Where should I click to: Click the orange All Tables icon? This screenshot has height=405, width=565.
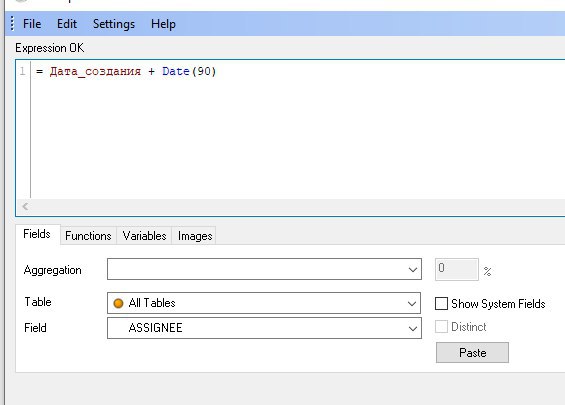point(118,303)
